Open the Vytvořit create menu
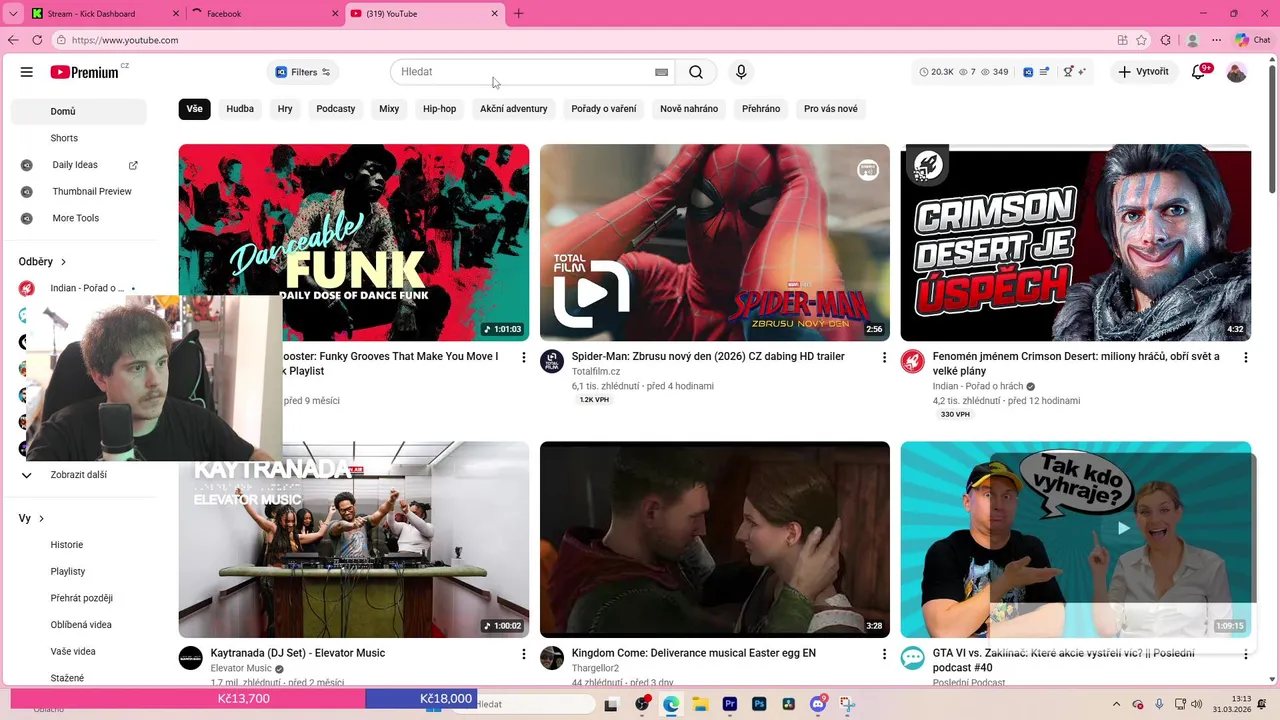Screen dimensions: 1280x720 pos(1143,72)
